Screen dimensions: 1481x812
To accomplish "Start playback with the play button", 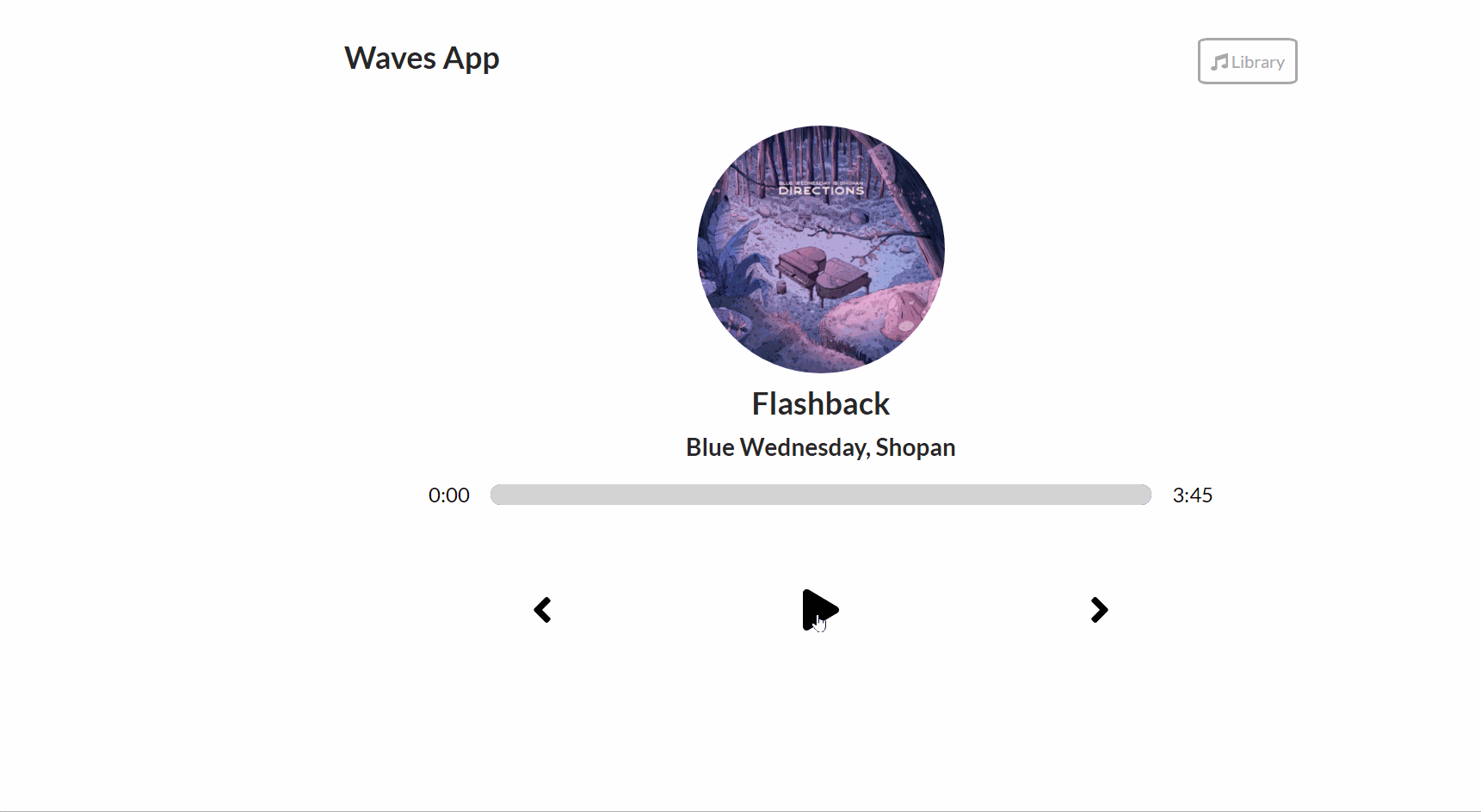I will (x=820, y=610).
